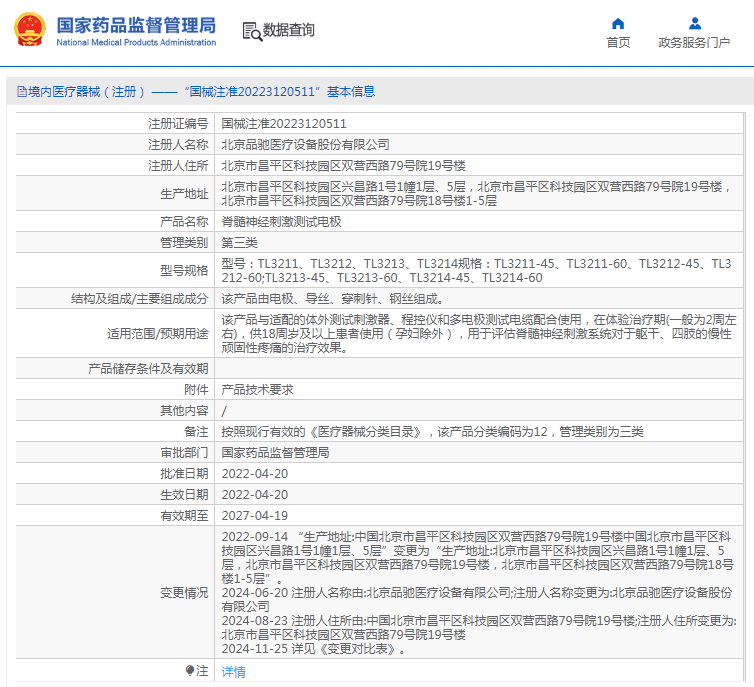Click the 首页 home house icon
Image resolution: width=754 pixels, height=687 pixels.
click(618, 24)
